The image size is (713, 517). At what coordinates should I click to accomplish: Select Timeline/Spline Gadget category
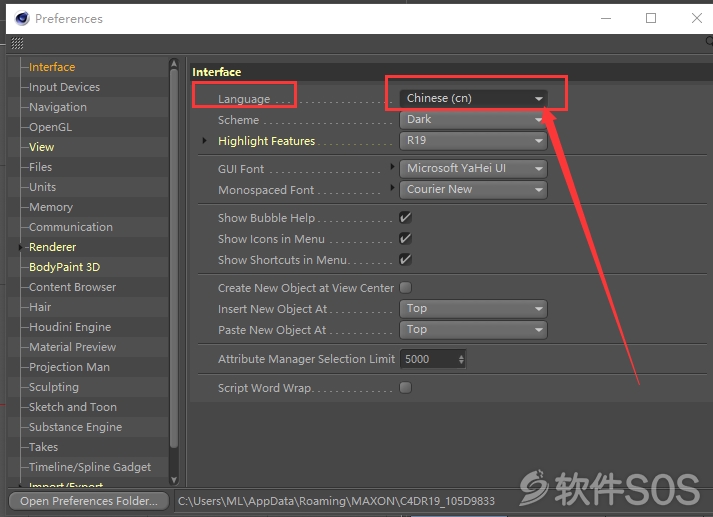point(90,467)
